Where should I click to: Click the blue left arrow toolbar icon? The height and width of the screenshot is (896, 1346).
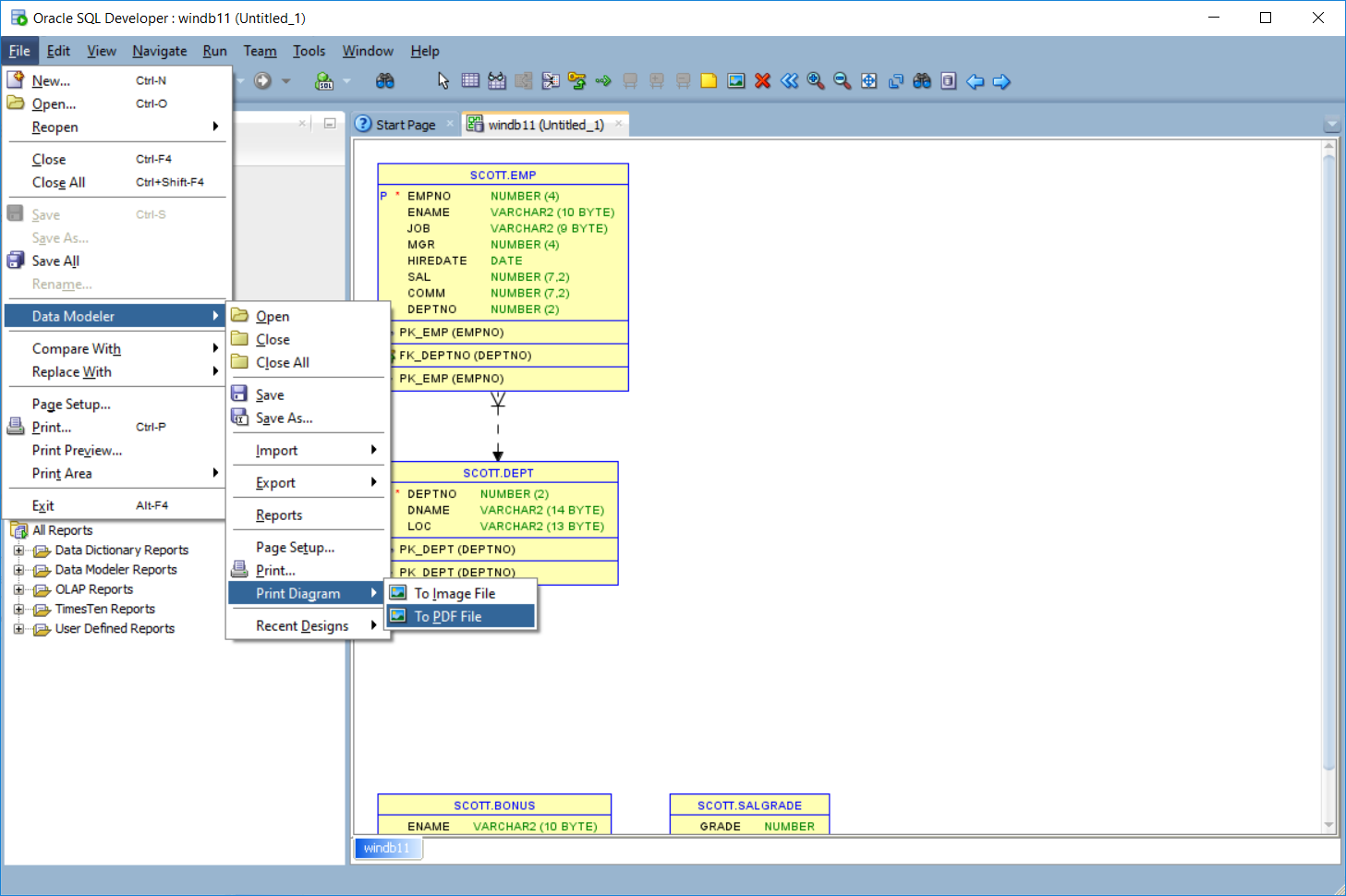(976, 81)
